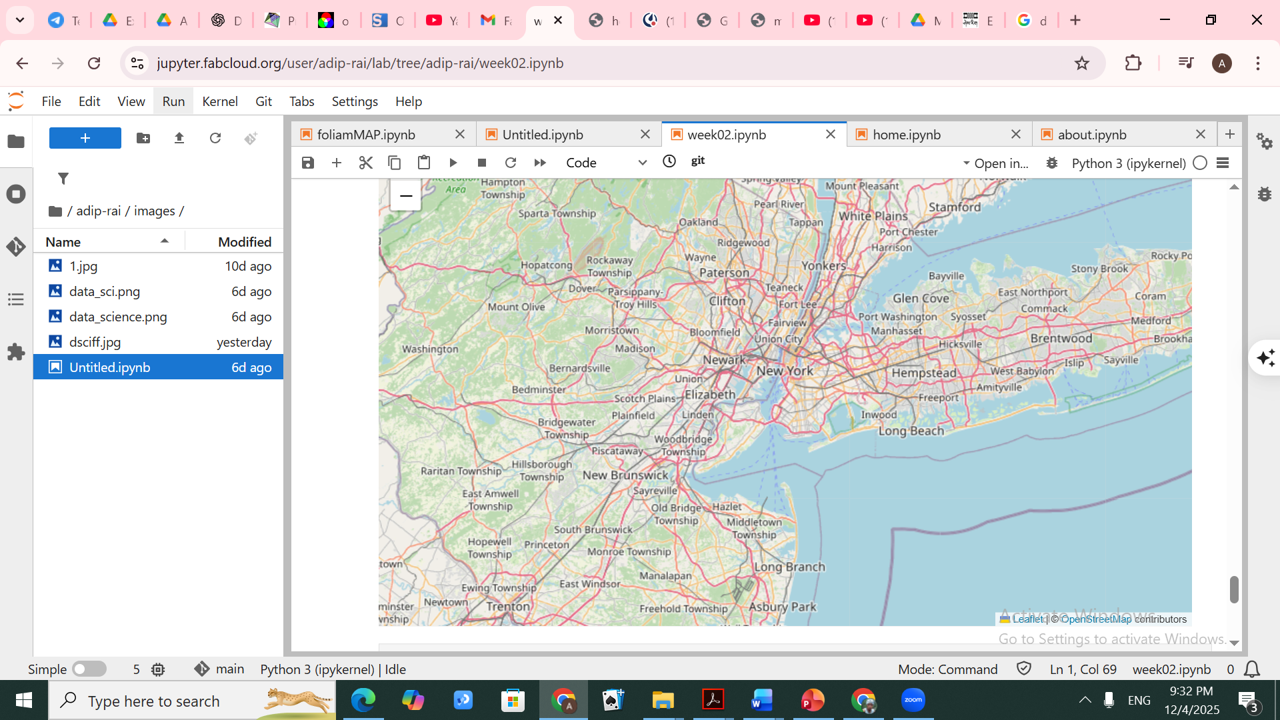Save the notebook with the save icon

308,163
